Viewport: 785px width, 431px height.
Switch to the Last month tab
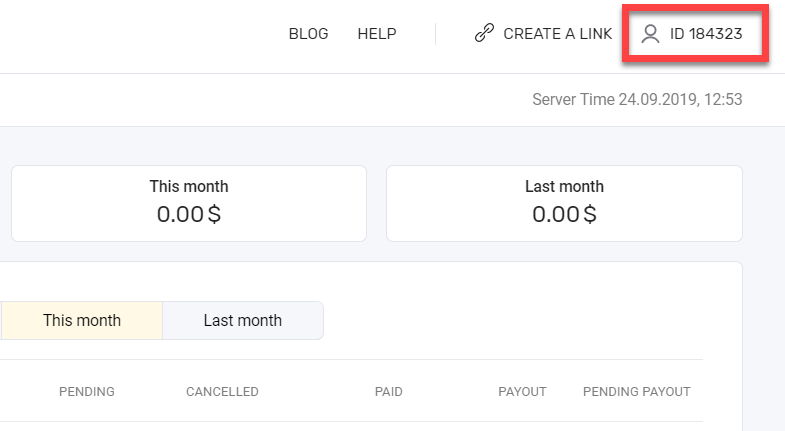click(243, 320)
